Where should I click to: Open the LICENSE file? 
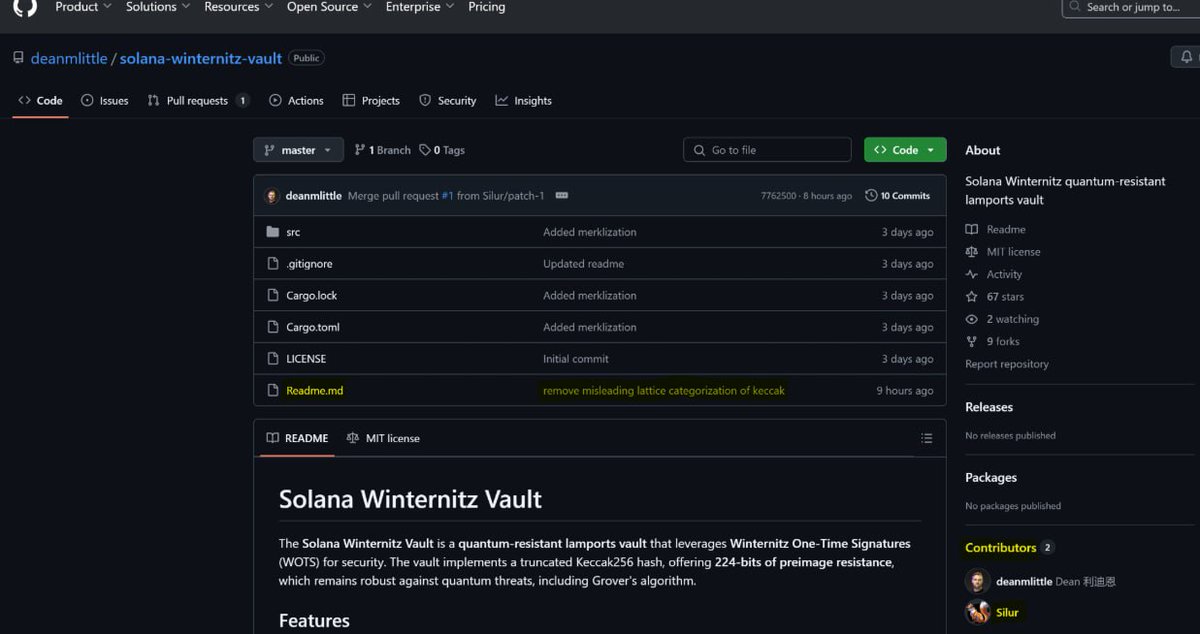pos(306,359)
